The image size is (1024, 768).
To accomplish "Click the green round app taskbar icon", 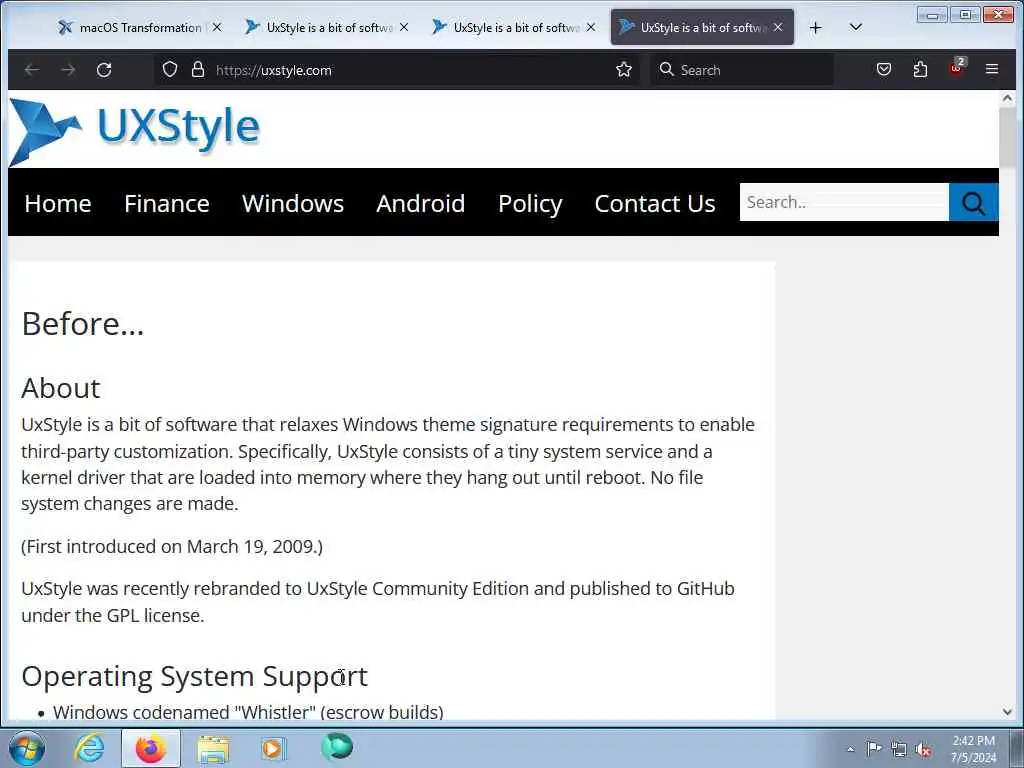I will coord(337,747).
